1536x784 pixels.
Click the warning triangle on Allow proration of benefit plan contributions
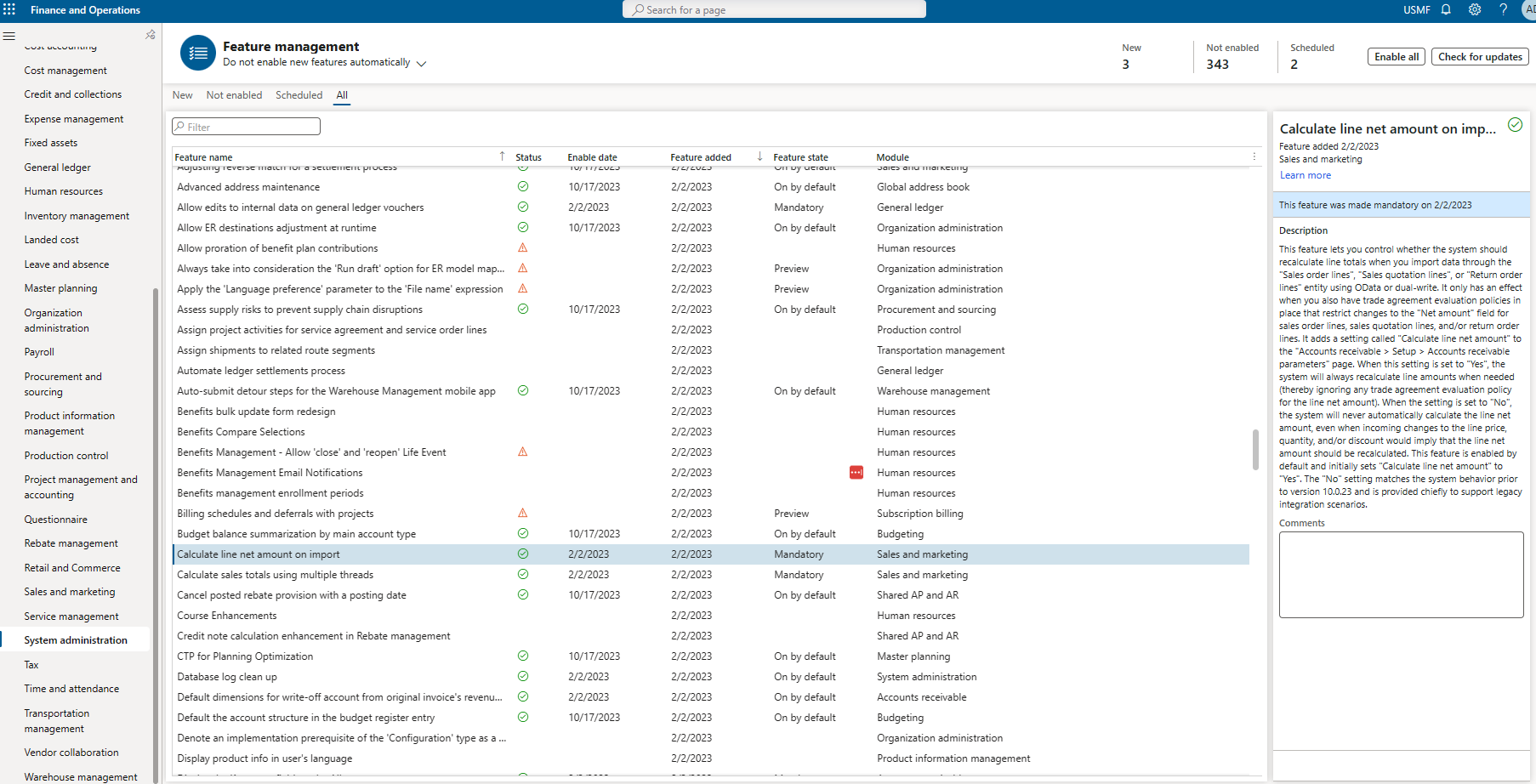point(523,247)
